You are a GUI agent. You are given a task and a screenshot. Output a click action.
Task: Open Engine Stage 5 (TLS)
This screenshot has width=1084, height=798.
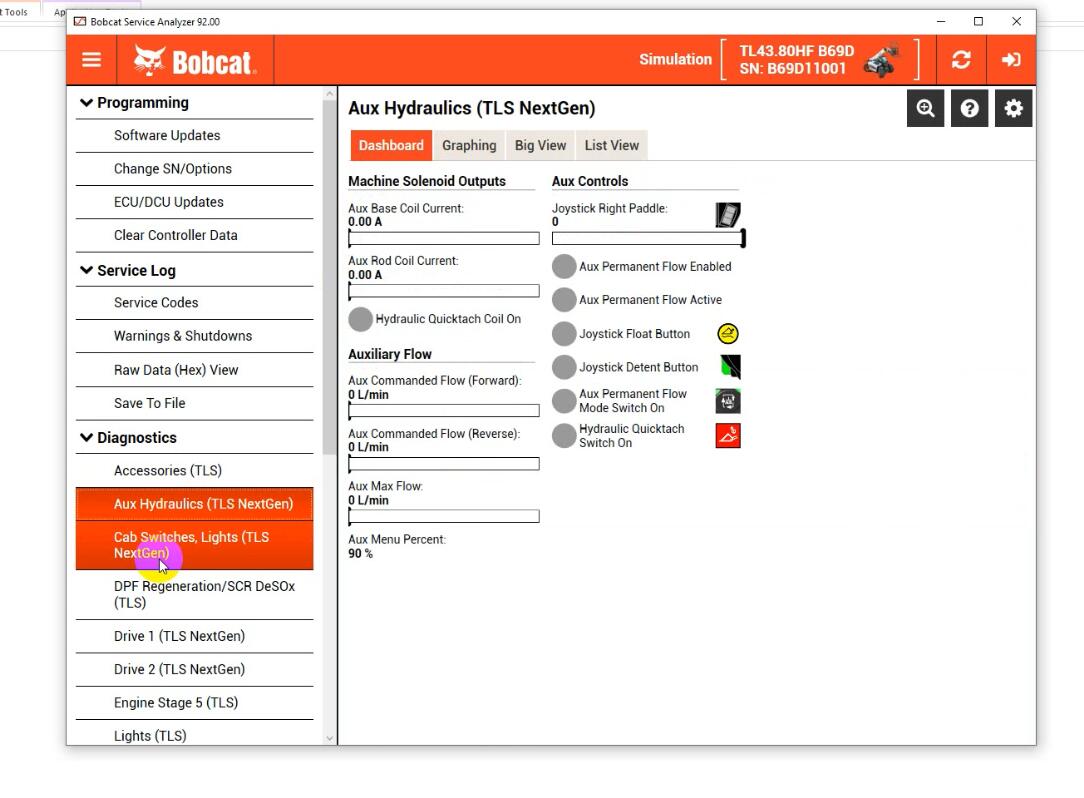coord(194,703)
